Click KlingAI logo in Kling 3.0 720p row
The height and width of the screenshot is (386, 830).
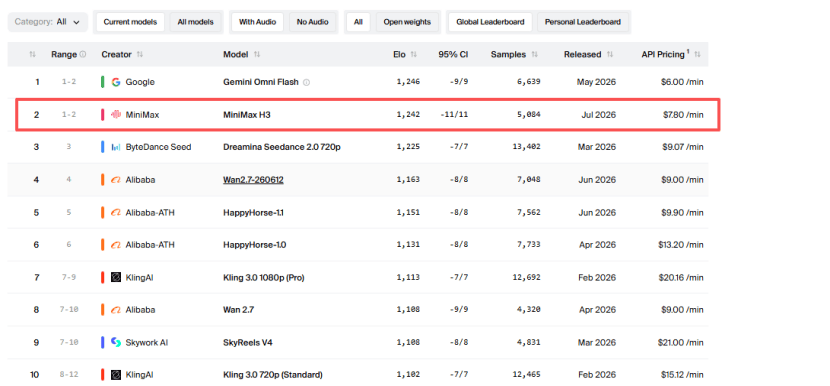pos(116,375)
